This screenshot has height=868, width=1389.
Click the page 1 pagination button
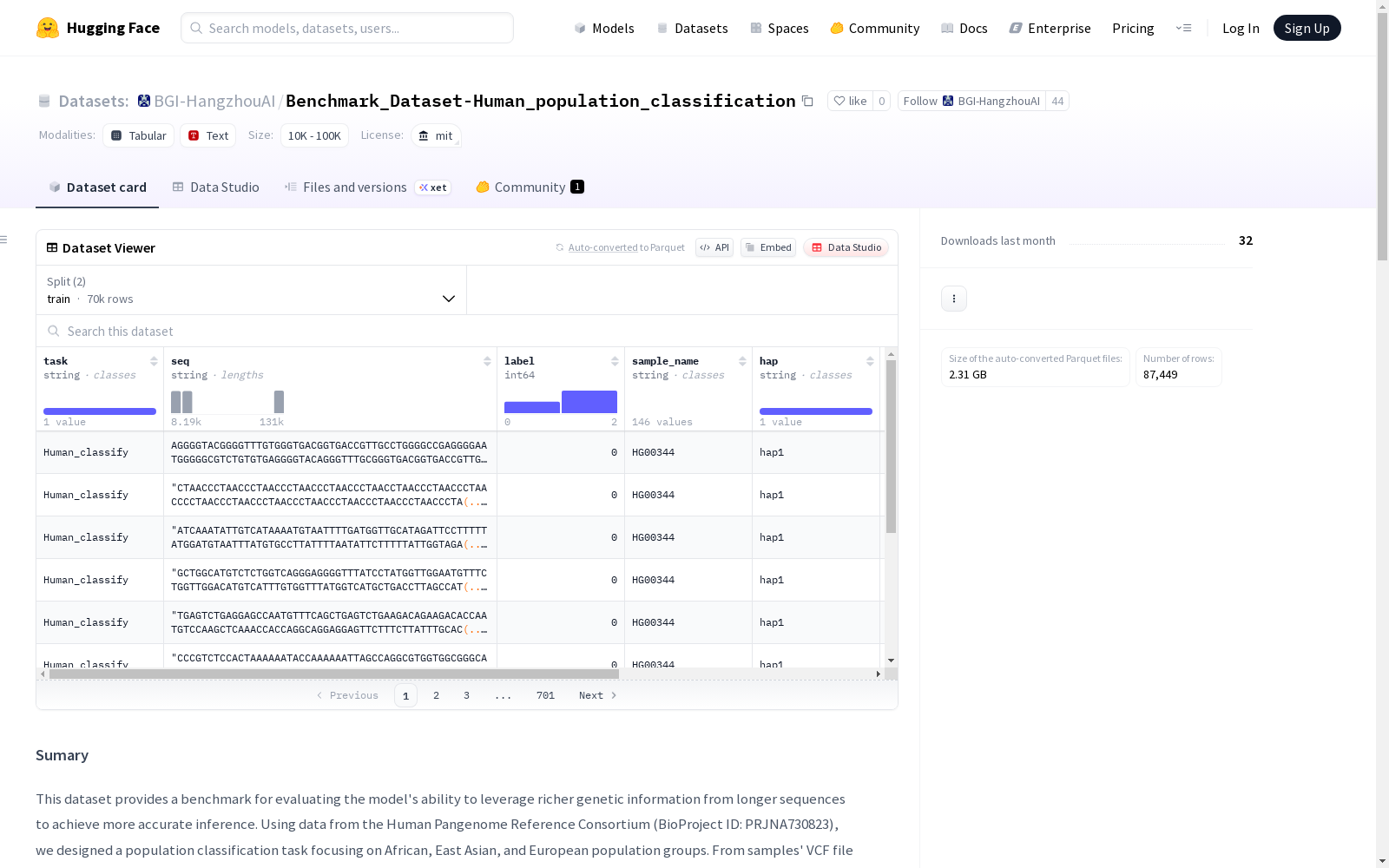(x=405, y=695)
